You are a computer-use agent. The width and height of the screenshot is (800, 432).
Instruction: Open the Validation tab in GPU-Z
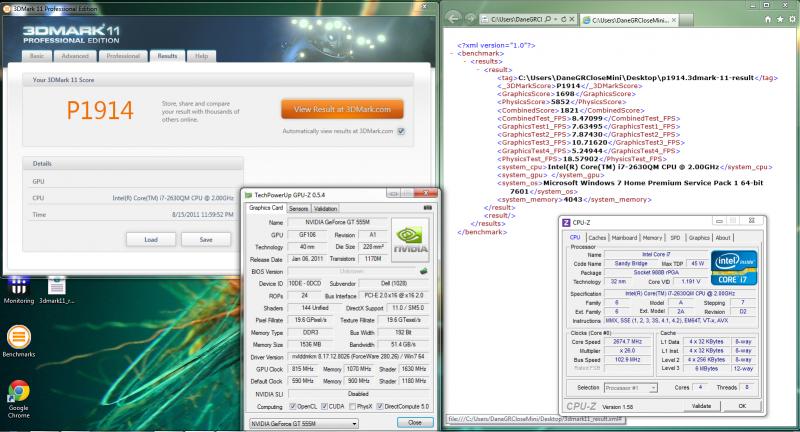326,209
